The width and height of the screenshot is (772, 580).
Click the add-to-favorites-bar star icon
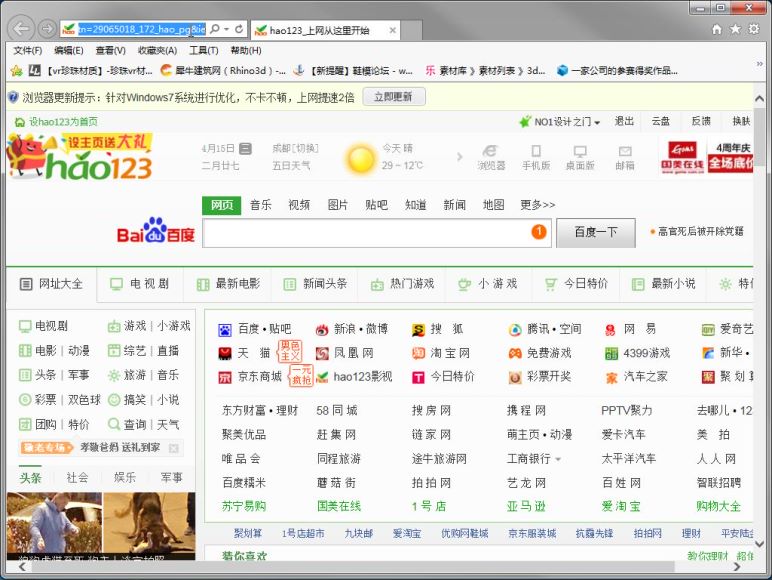point(16,71)
